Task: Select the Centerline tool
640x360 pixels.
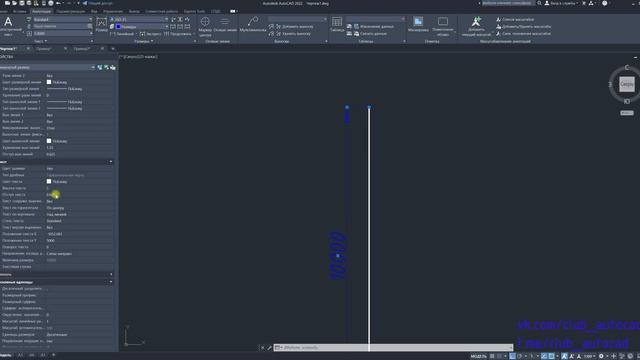Action: click(x=225, y=25)
